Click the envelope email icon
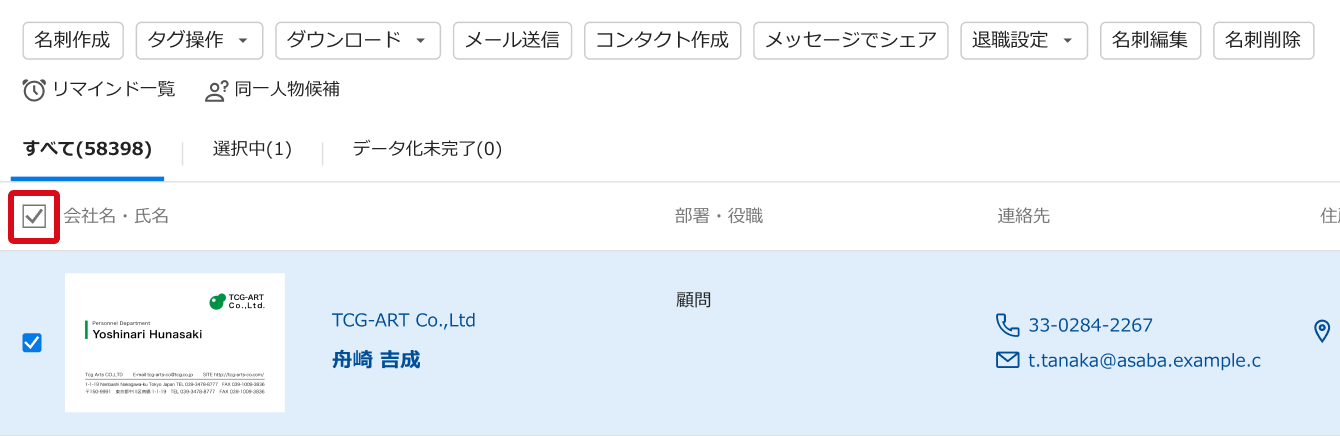Viewport: 1340px width, 436px height. coord(1008,360)
